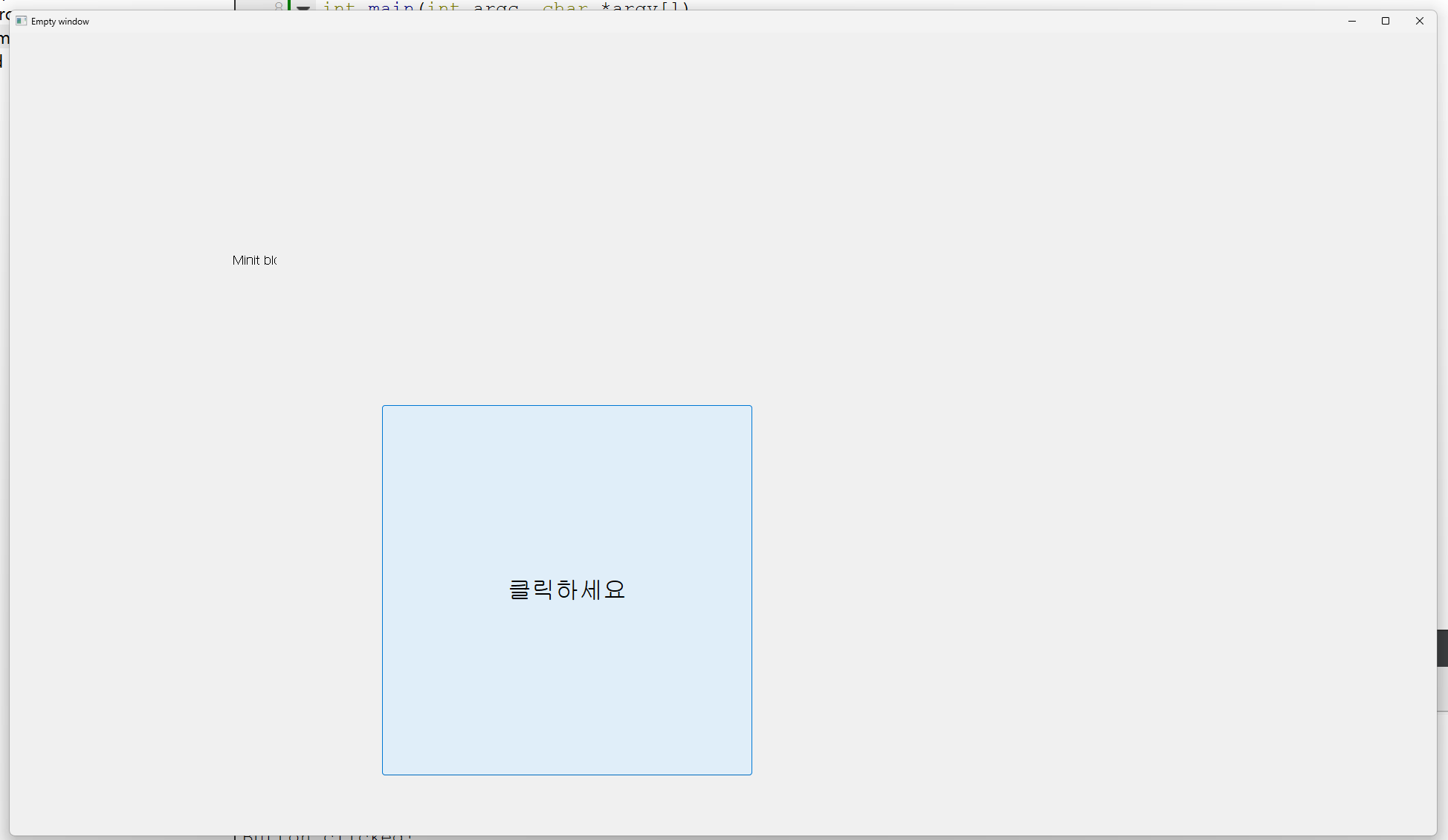Click the 'Button clicked' output text below
The image size is (1448, 840).
tap(327, 836)
